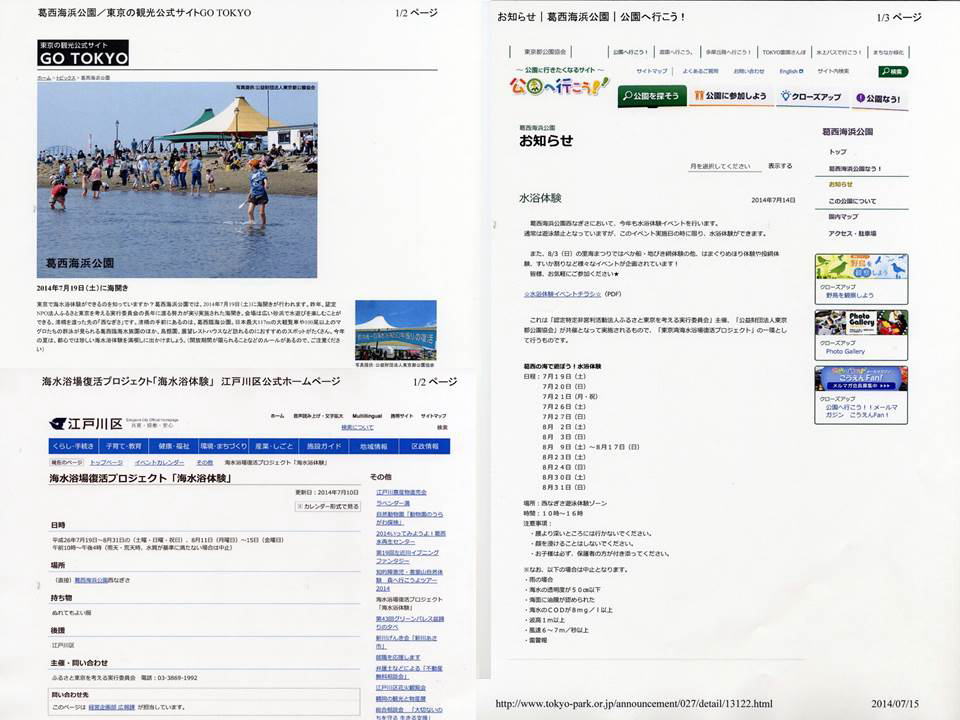960x720 pixels.
Task: Open the 公園なう! tab
Action: click(879, 98)
